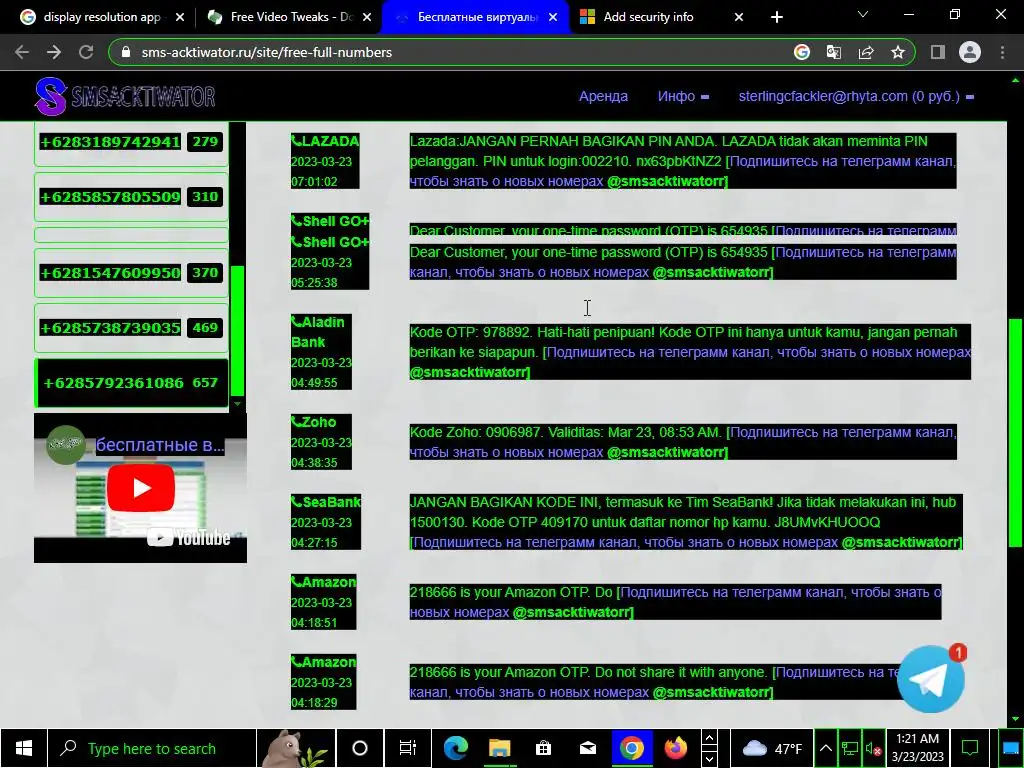Click the Google icon in the address bar
The width and height of the screenshot is (1024, 768).
tap(802, 52)
